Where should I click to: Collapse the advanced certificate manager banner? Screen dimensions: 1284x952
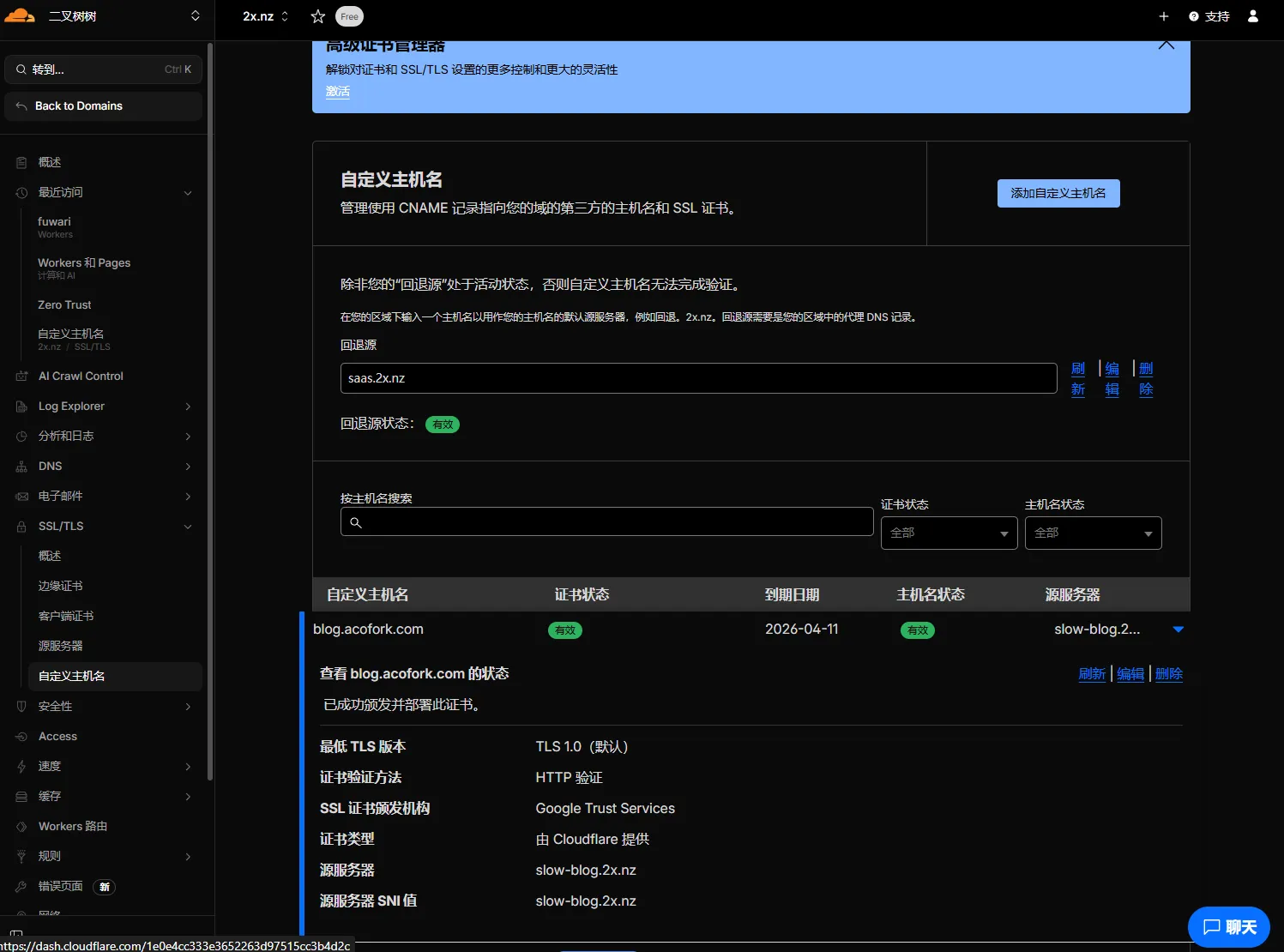[1166, 45]
